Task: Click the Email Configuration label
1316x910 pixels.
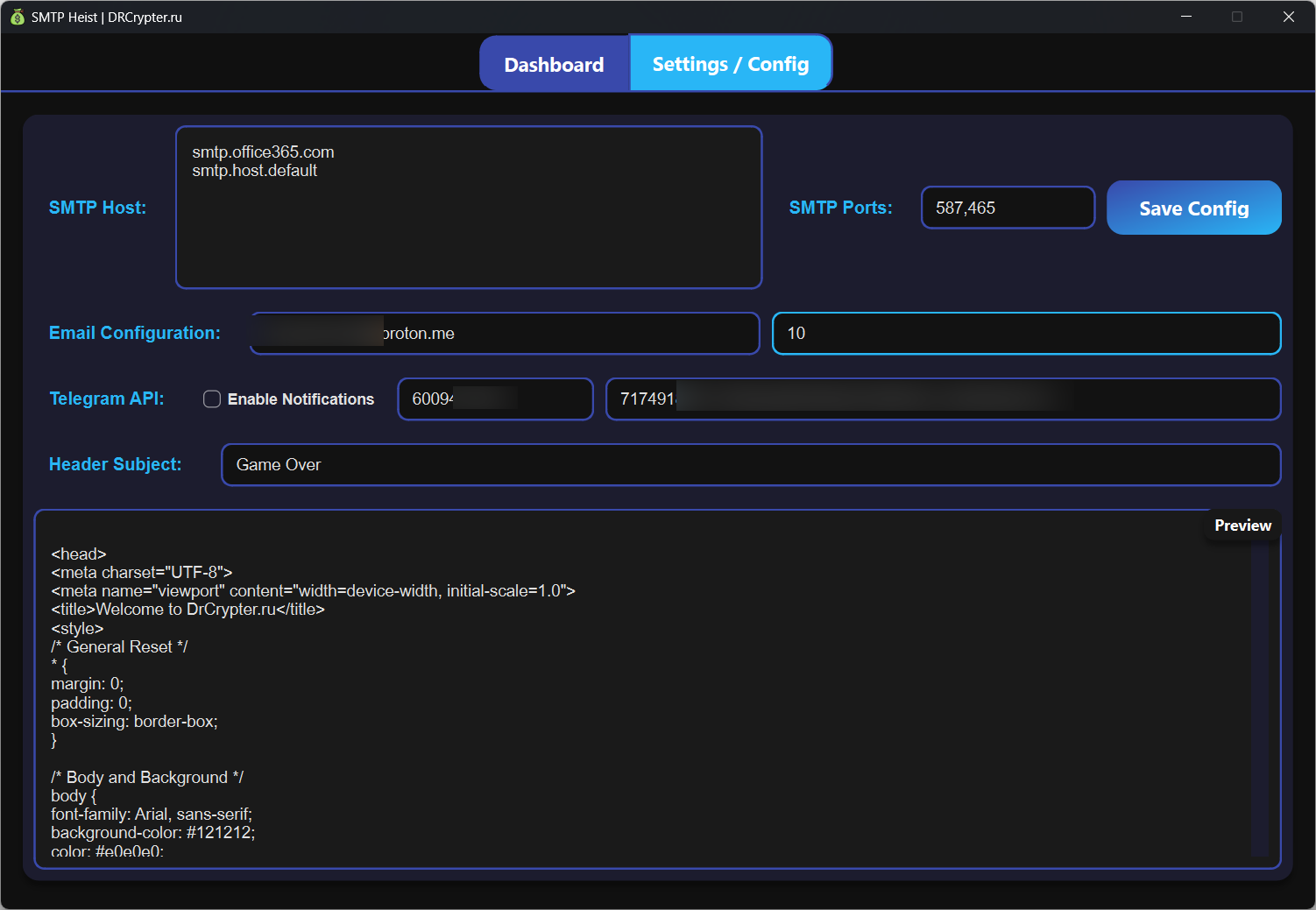Action: point(134,333)
